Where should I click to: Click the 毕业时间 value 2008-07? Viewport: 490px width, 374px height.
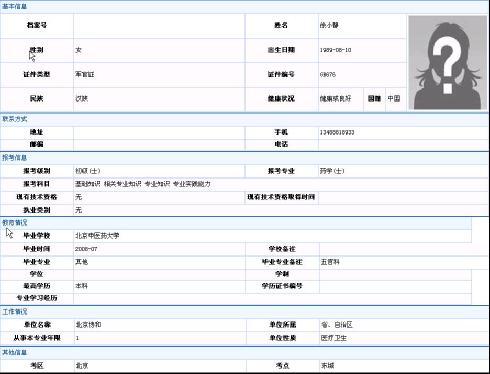click(x=86, y=249)
